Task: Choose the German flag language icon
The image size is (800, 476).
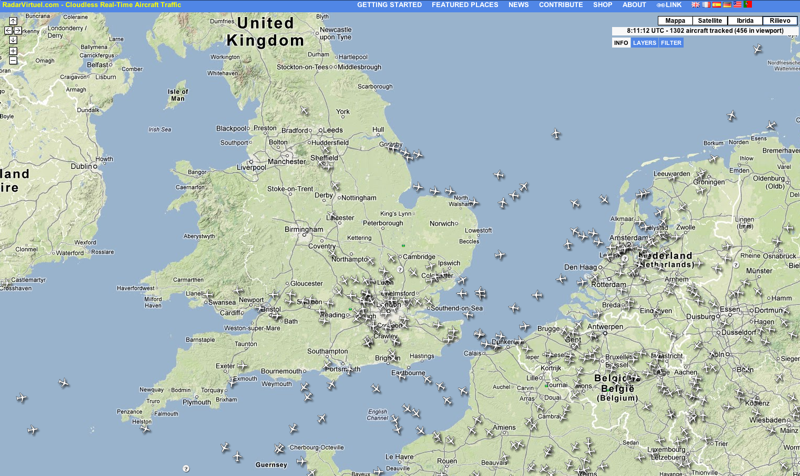Action: [x=727, y=5]
